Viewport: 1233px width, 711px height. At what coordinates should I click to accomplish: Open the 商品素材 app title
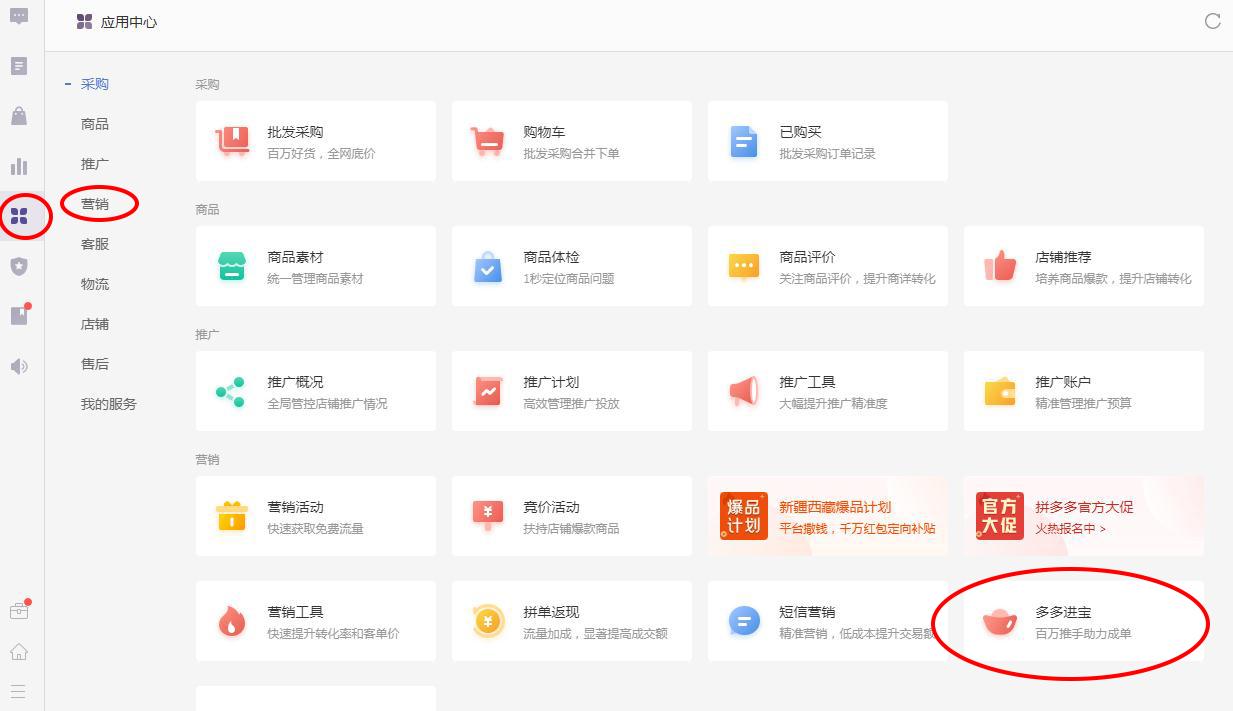pos(295,257)
